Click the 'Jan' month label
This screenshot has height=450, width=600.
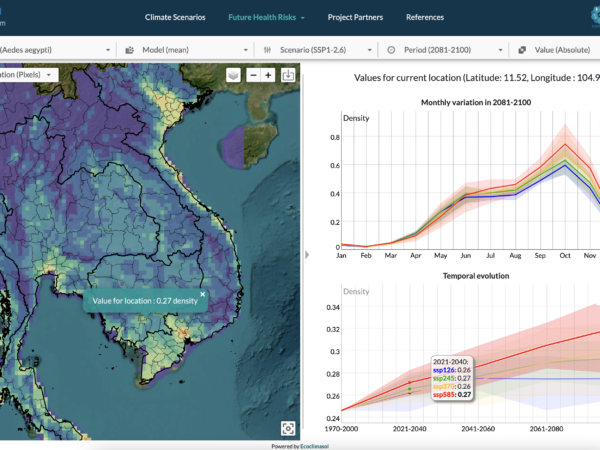pos(341,256)
